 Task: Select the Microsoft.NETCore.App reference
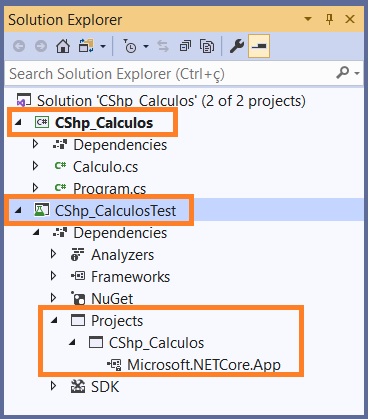(204, 365)
